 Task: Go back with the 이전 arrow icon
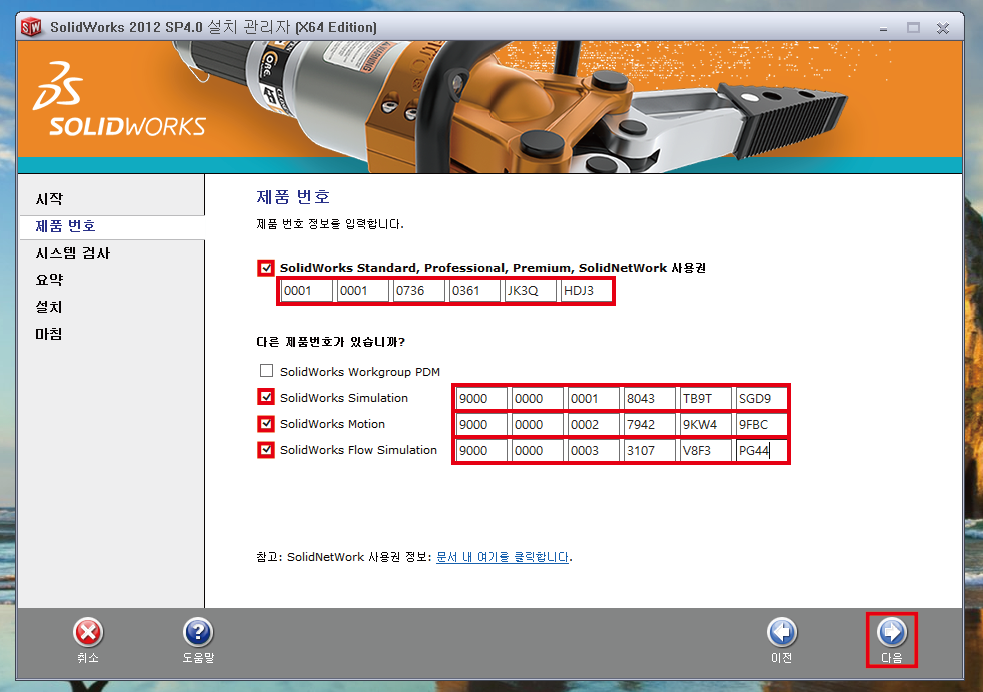(782, 632)
